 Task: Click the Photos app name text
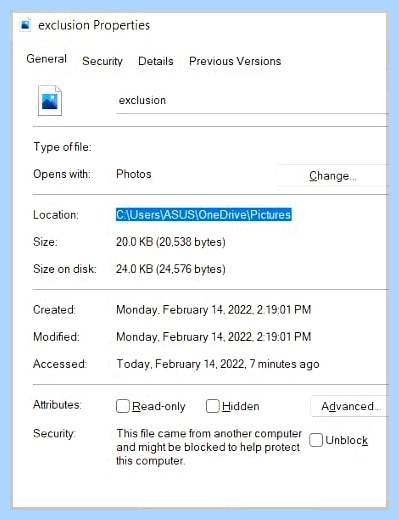tap(134, 174)
